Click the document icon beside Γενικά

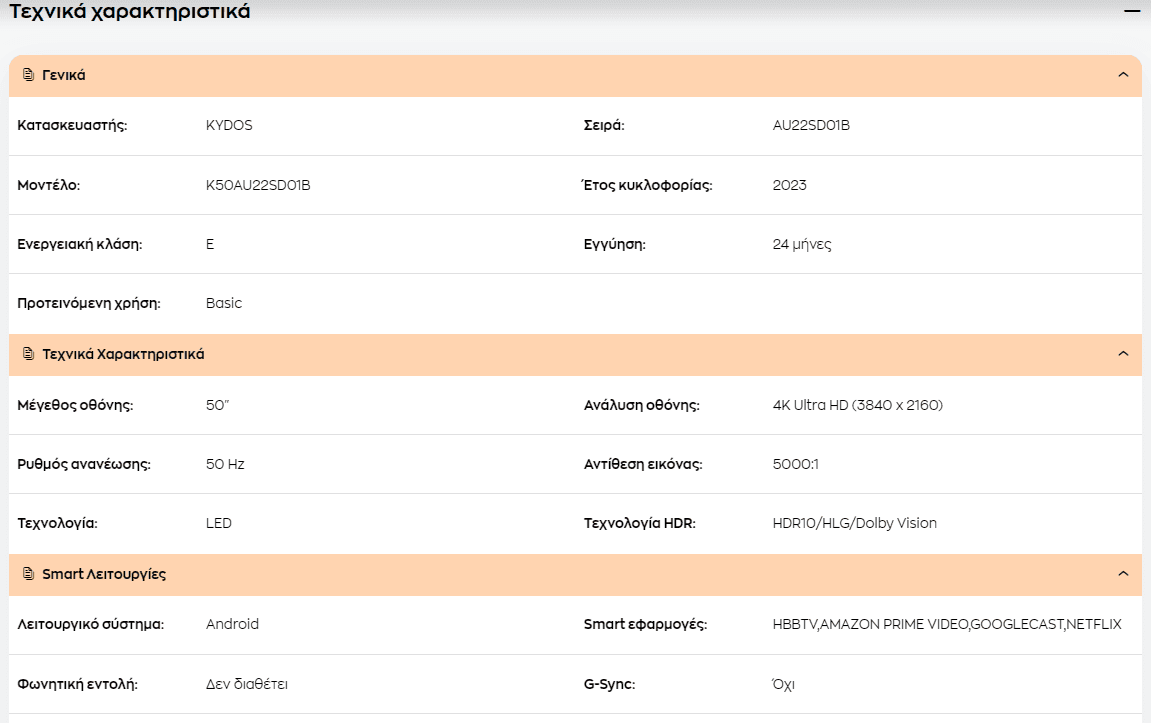(x=29, y=75)
